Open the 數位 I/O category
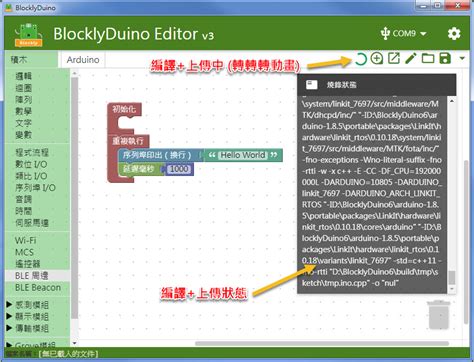 [31, 164]
